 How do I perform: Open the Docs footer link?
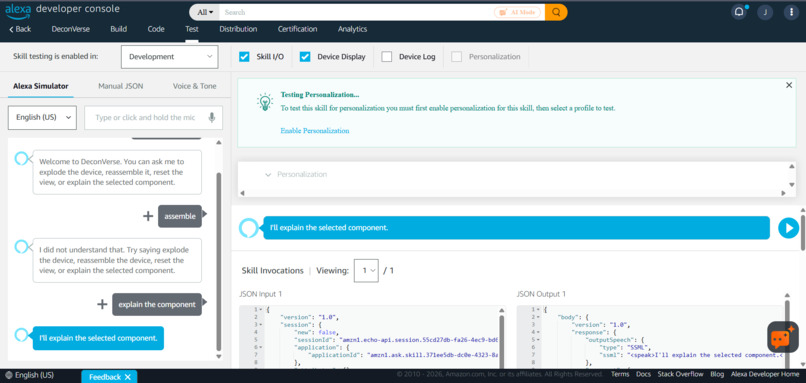click(643, 374)
